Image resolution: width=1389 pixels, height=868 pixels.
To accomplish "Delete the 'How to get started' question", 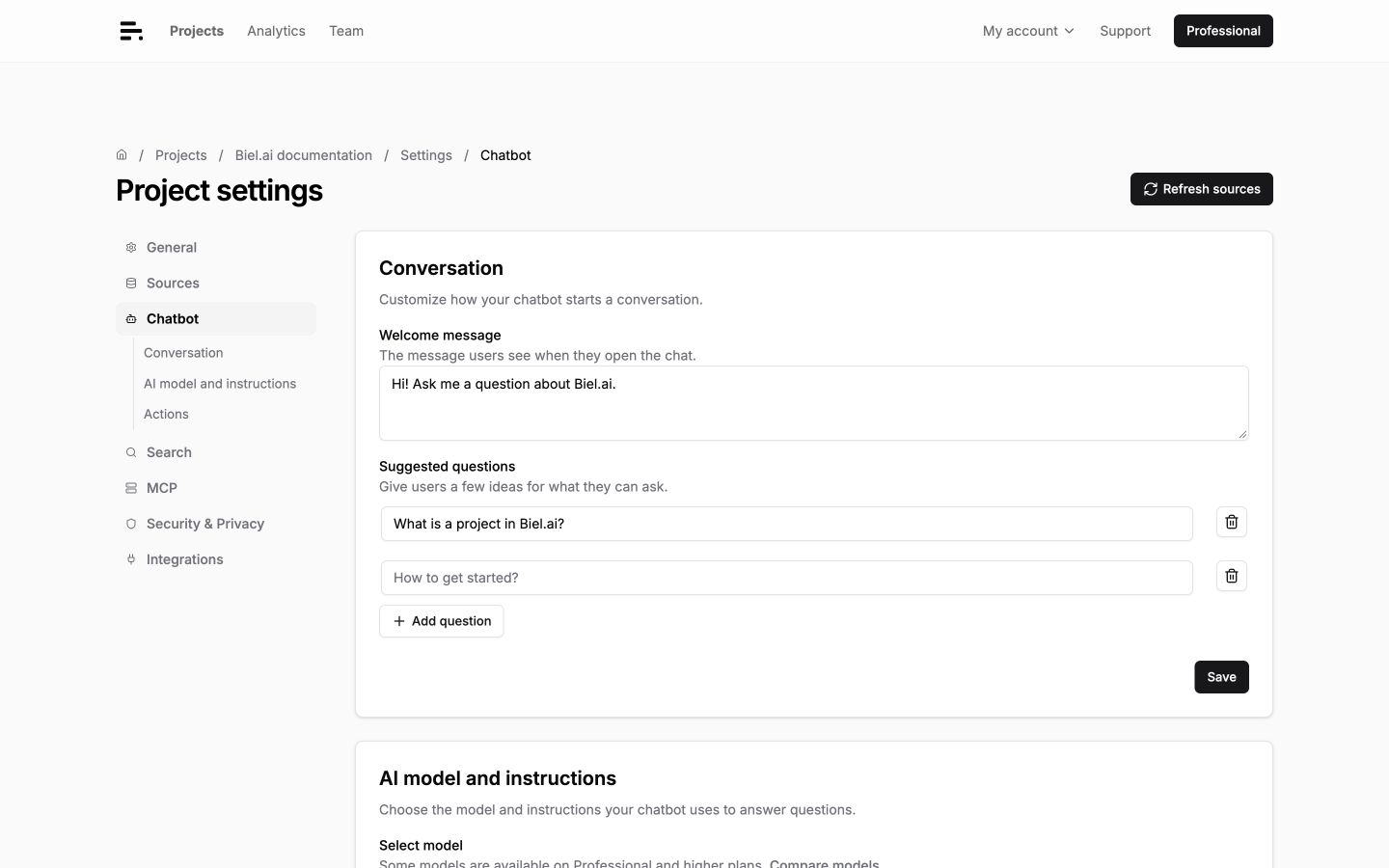I will pos(1231,576).
